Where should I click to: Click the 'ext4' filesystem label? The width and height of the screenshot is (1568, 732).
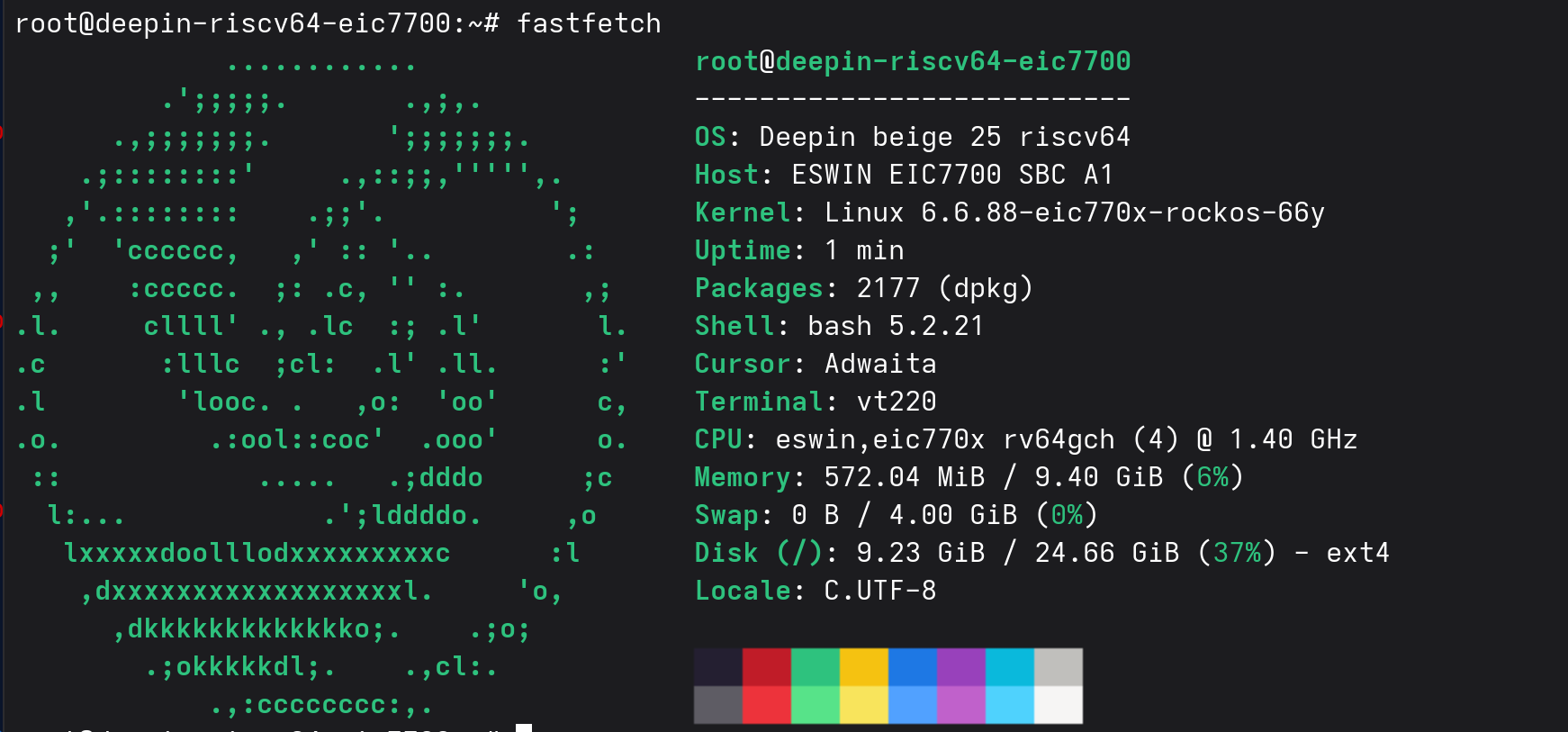[1358, 553]
